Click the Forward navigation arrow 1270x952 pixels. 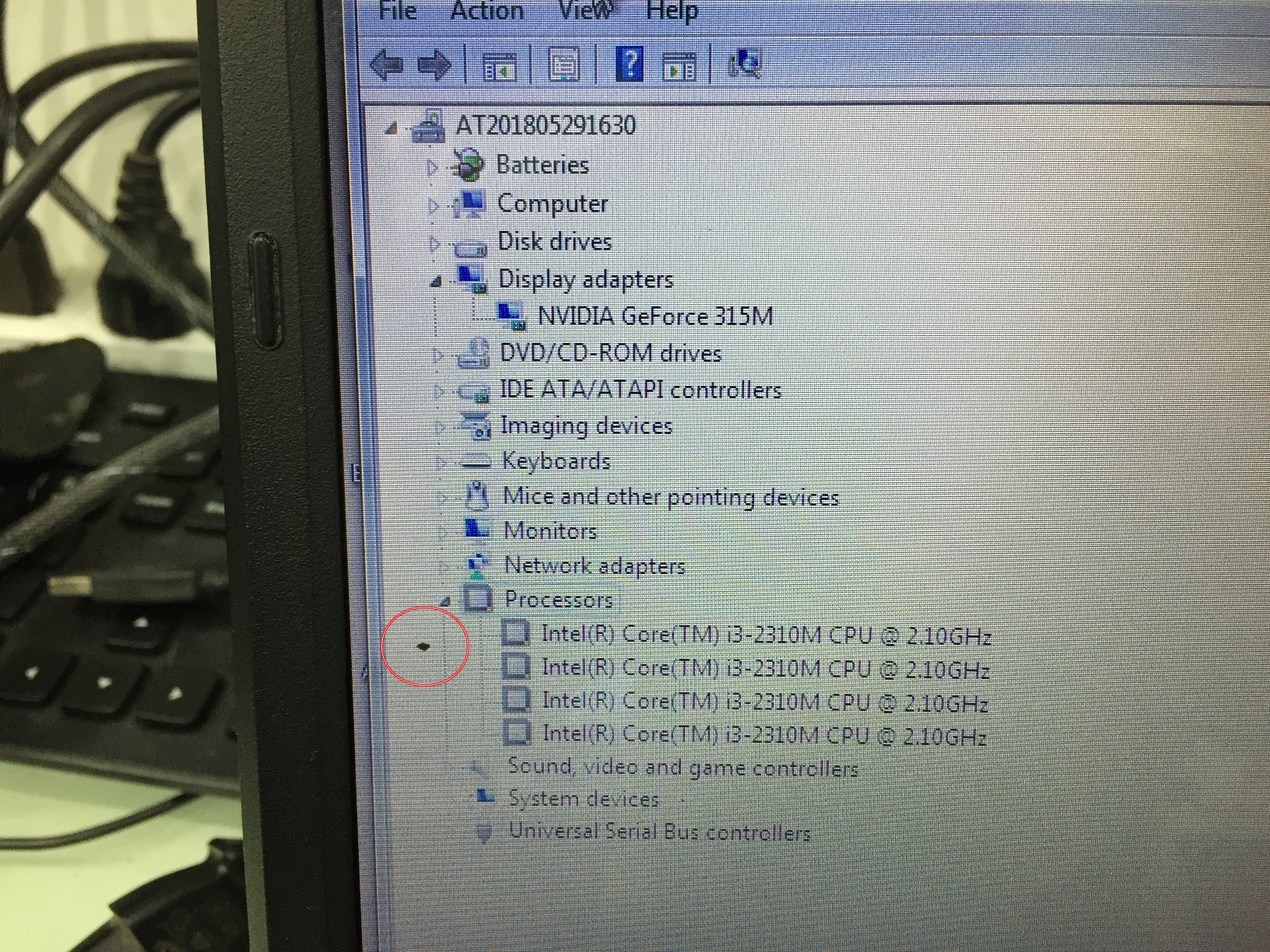(x=433, y=65)
